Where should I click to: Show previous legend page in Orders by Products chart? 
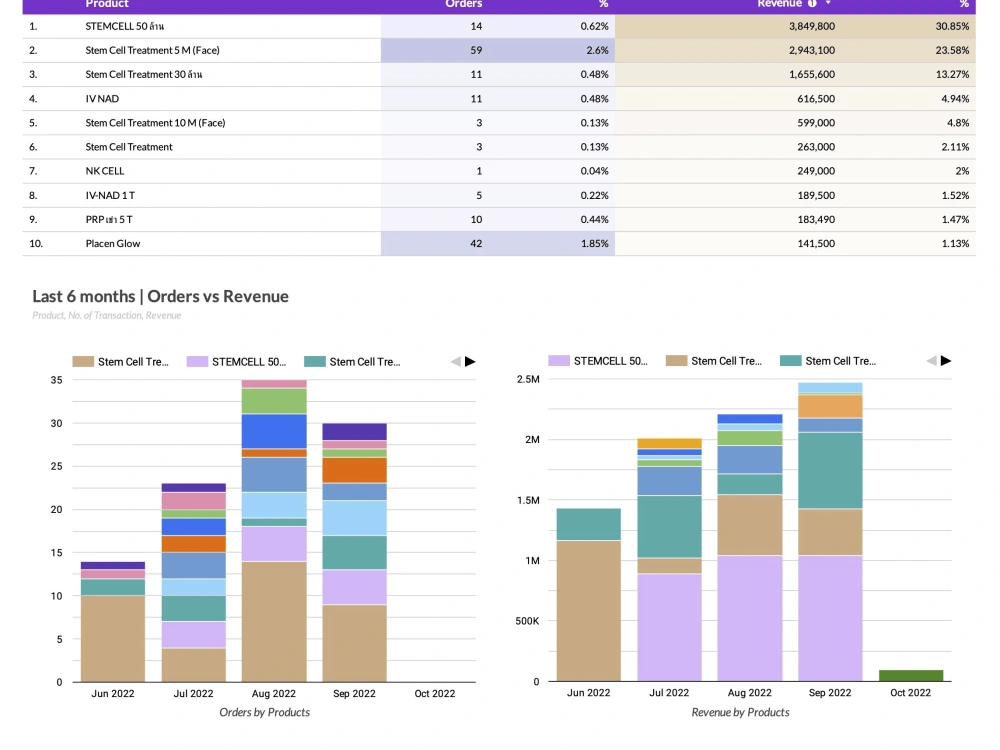pos(455,362)
